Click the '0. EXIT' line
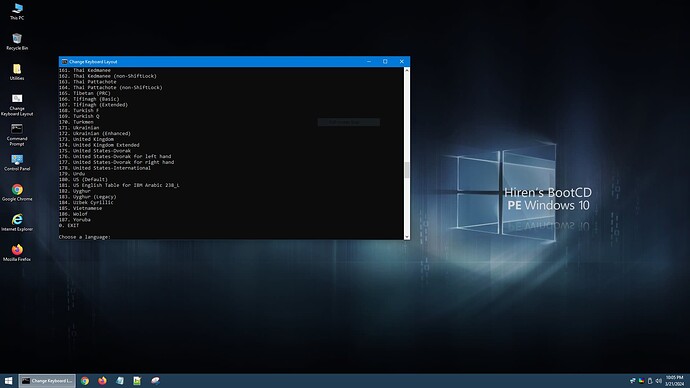Image resolution: width=690 pixels, height=388 pixels. tap(69, 225)
